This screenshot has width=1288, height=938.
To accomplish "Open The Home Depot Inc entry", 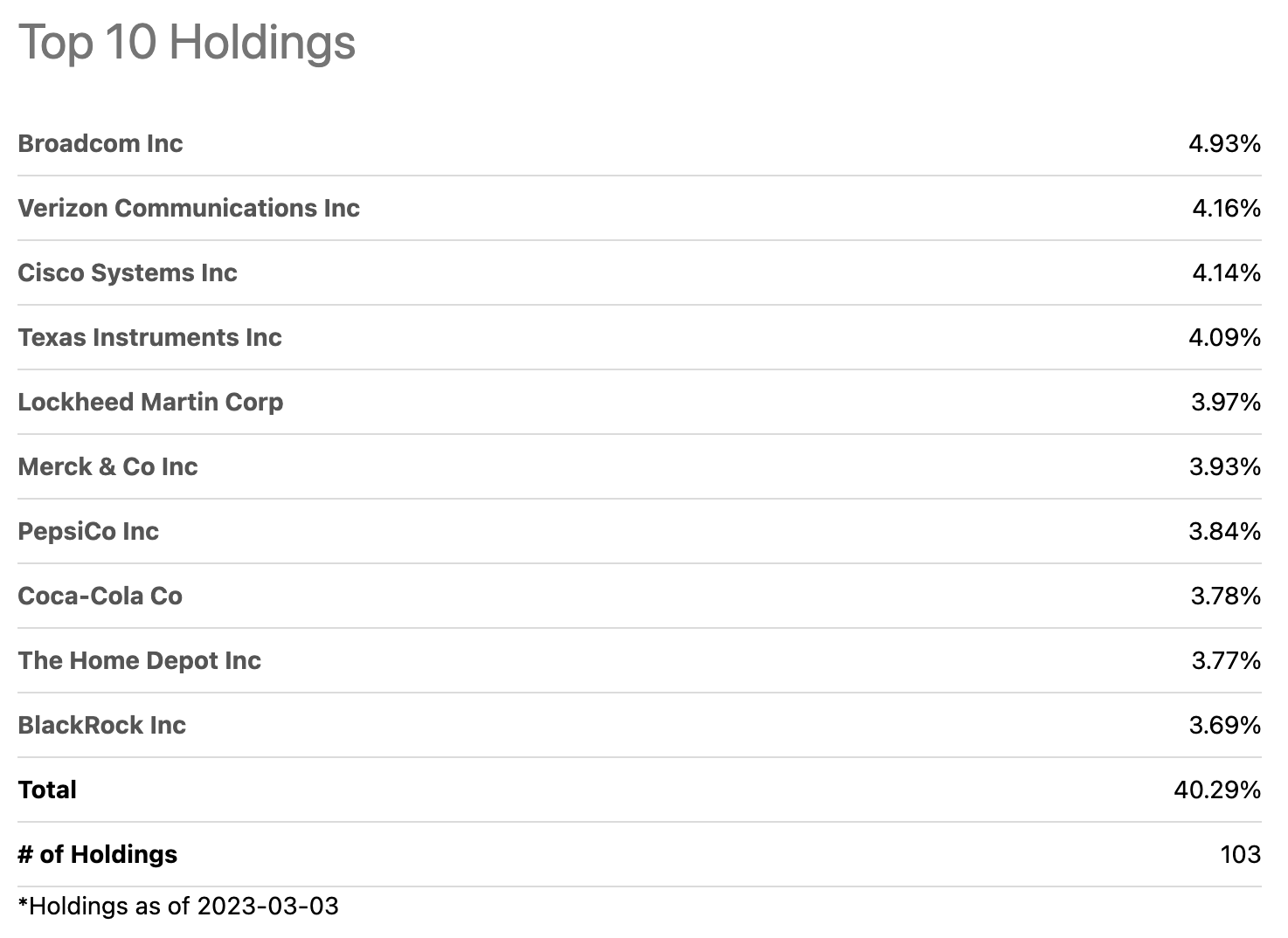I will pos(139,660).
